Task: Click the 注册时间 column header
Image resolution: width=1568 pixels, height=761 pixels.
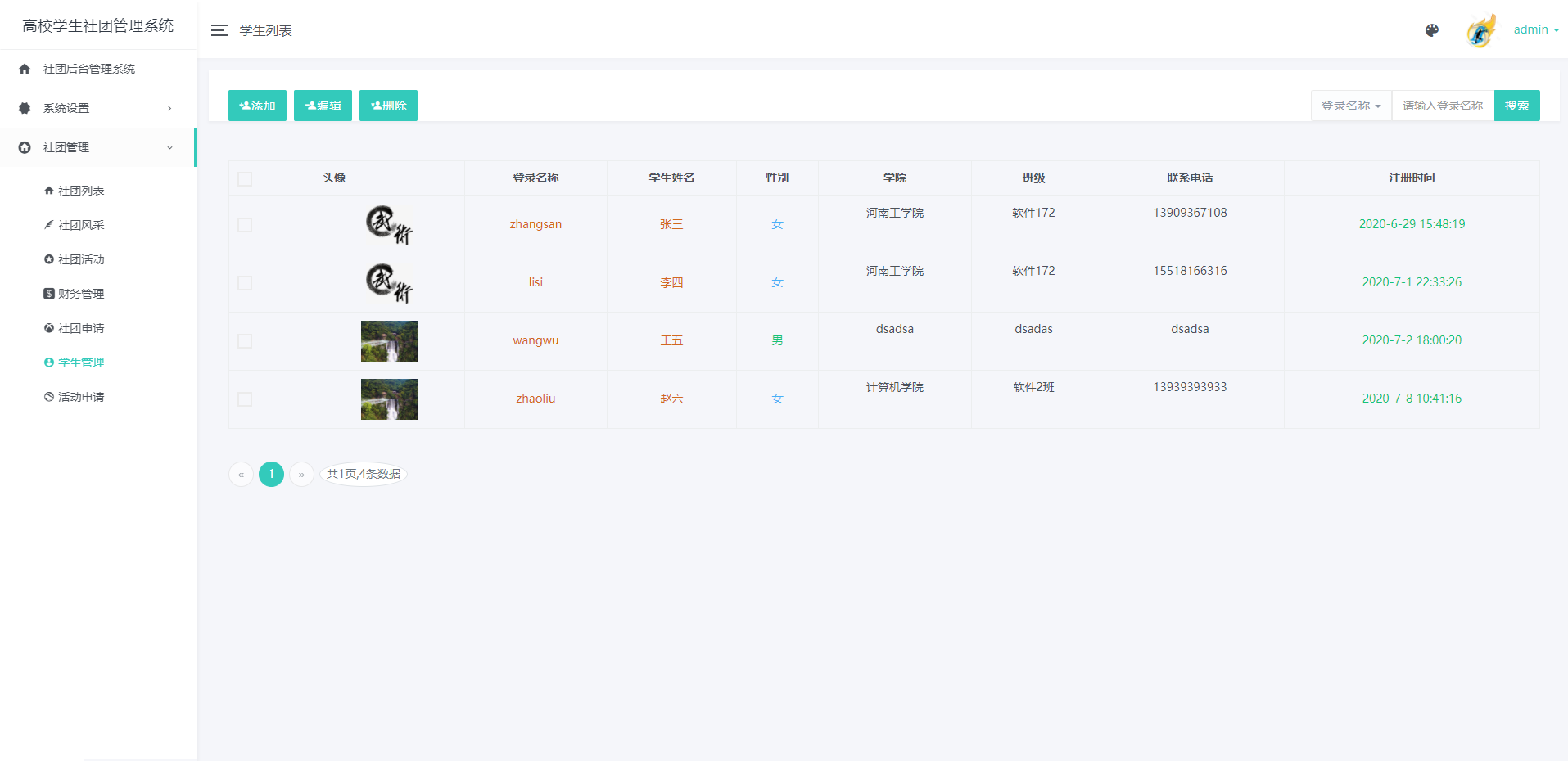Action: (x=1412, y=178)
